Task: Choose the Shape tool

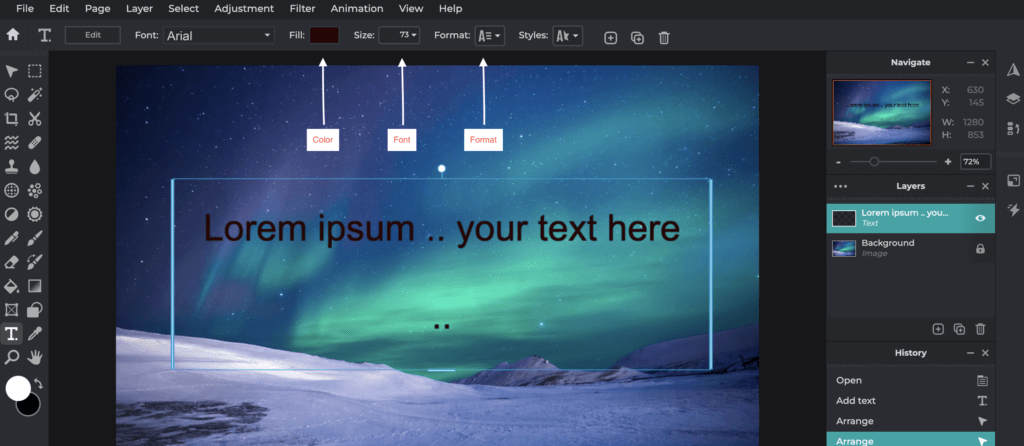Action: [35, 310]
